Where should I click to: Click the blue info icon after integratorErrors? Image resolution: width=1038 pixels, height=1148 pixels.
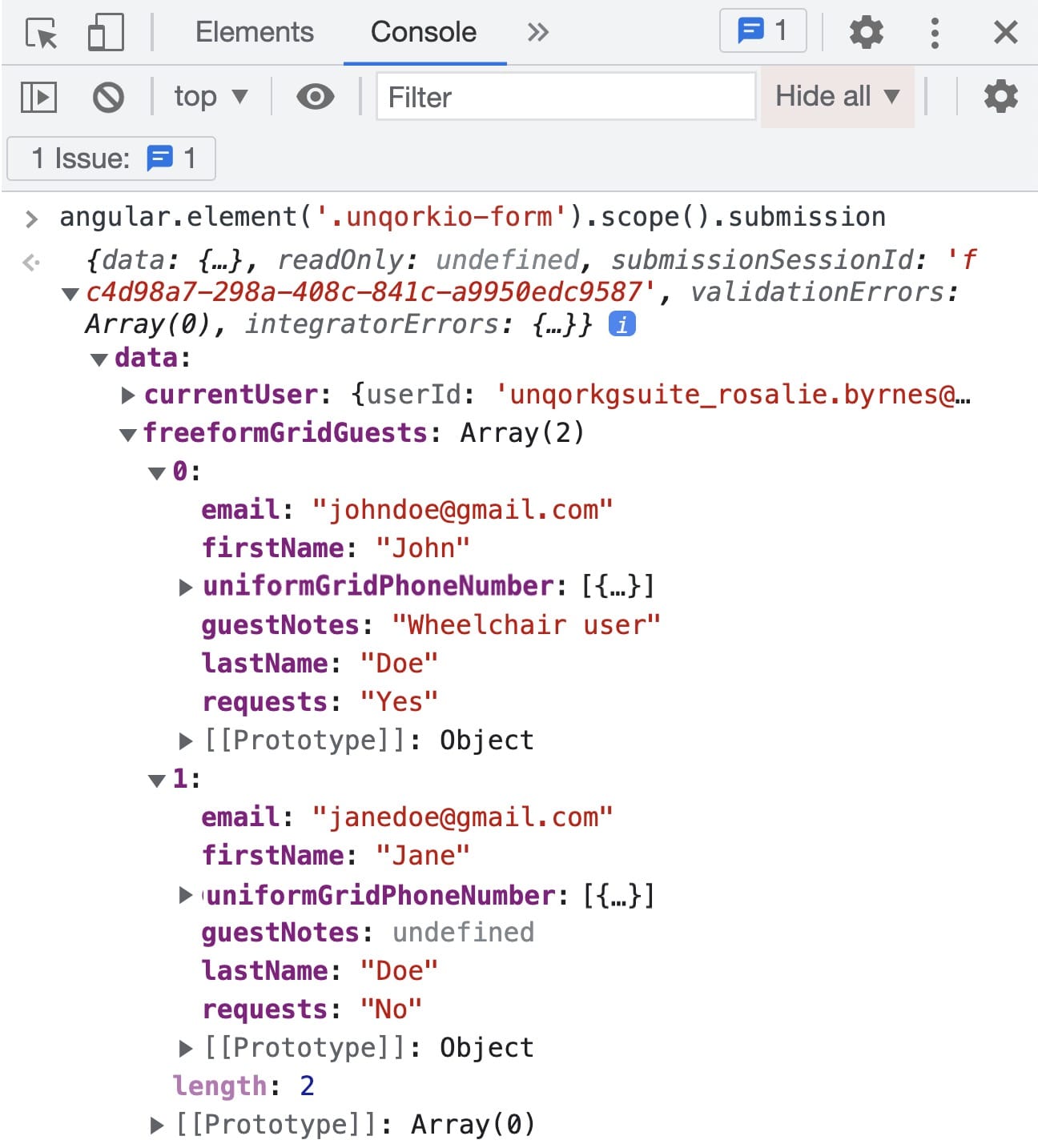[622, 324]
